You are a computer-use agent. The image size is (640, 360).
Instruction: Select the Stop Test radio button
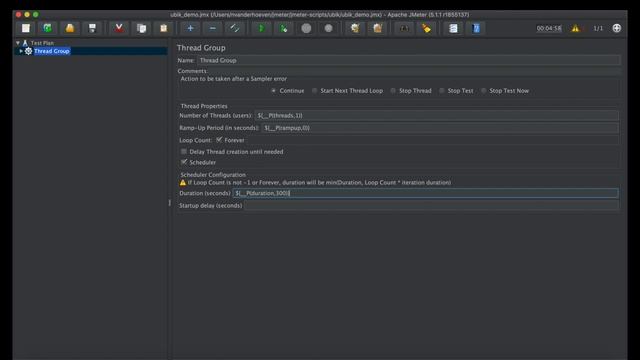click(x=442, y=91)
